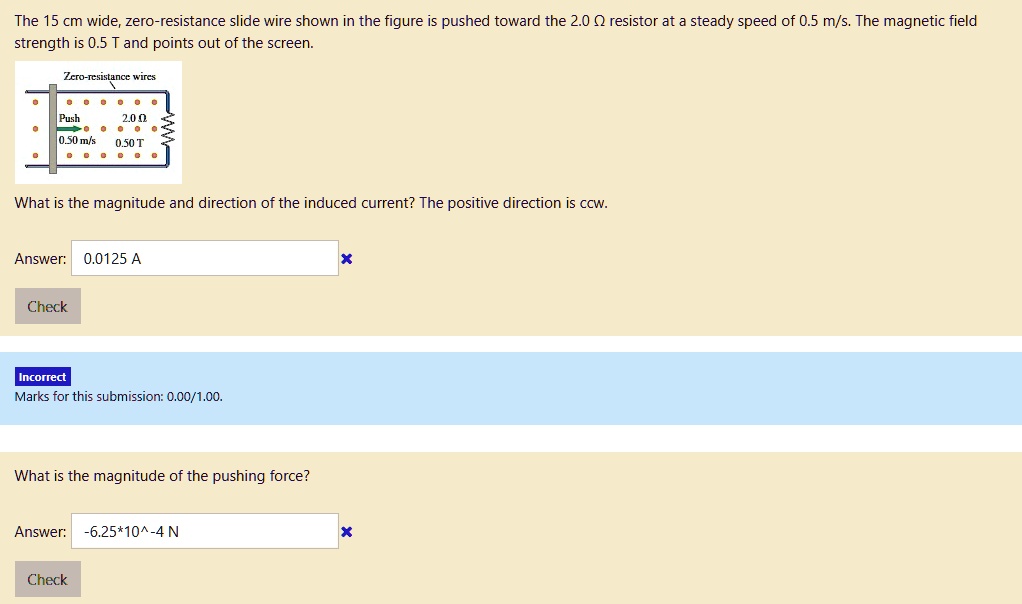This screenshot has width=1022, height=604.
Task: Click the Incorrect badge icon
Action: 42,376
